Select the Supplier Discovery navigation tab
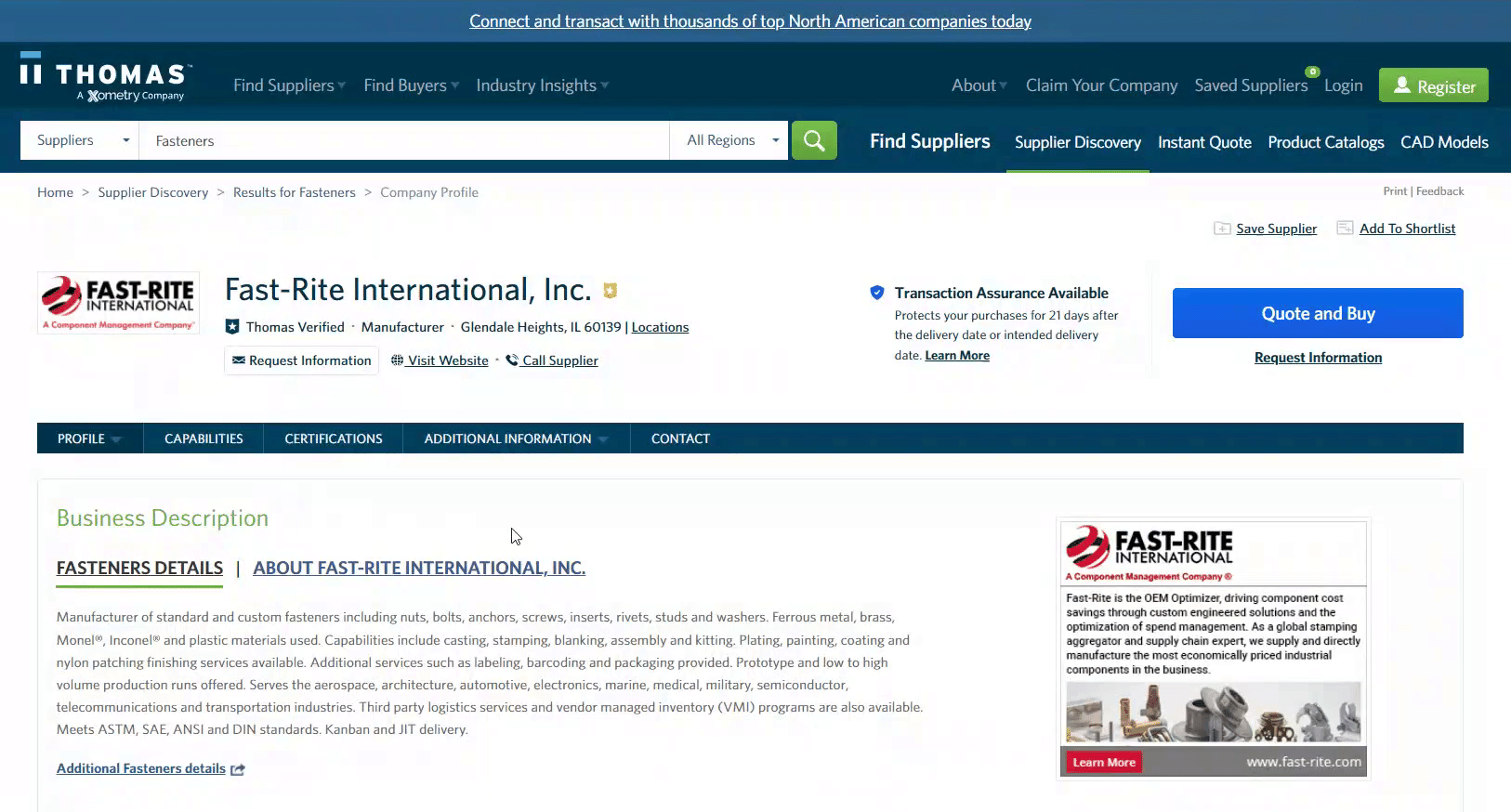 point(1078,142)
